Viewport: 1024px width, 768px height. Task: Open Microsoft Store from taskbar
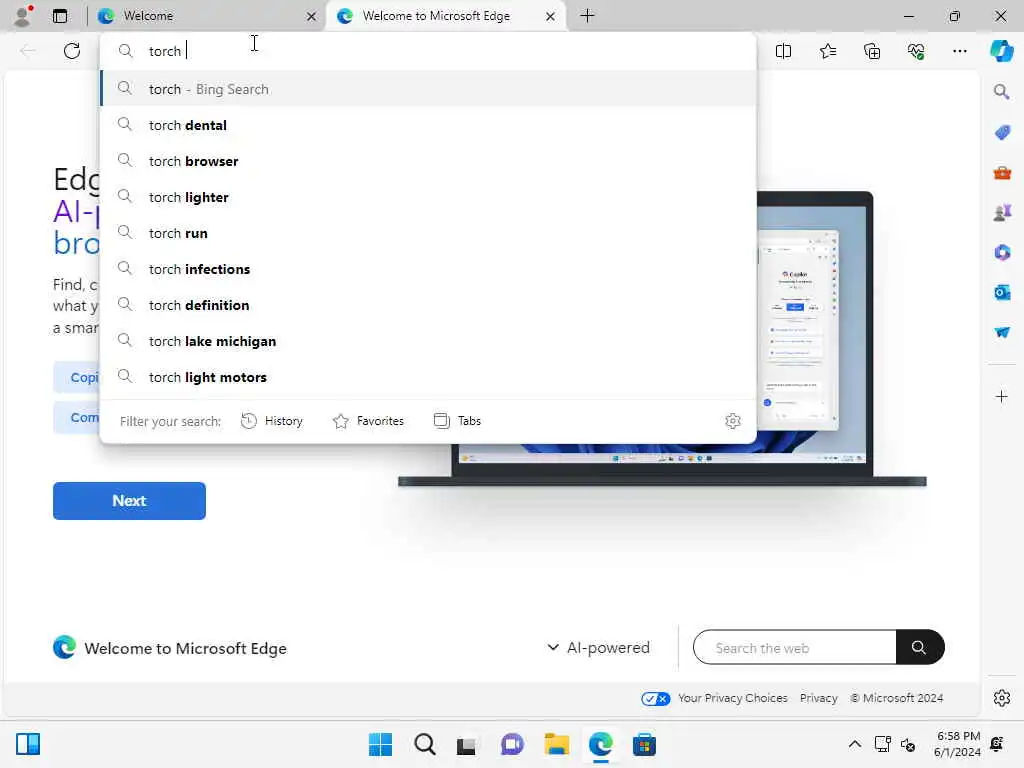[x=644, y=744]
